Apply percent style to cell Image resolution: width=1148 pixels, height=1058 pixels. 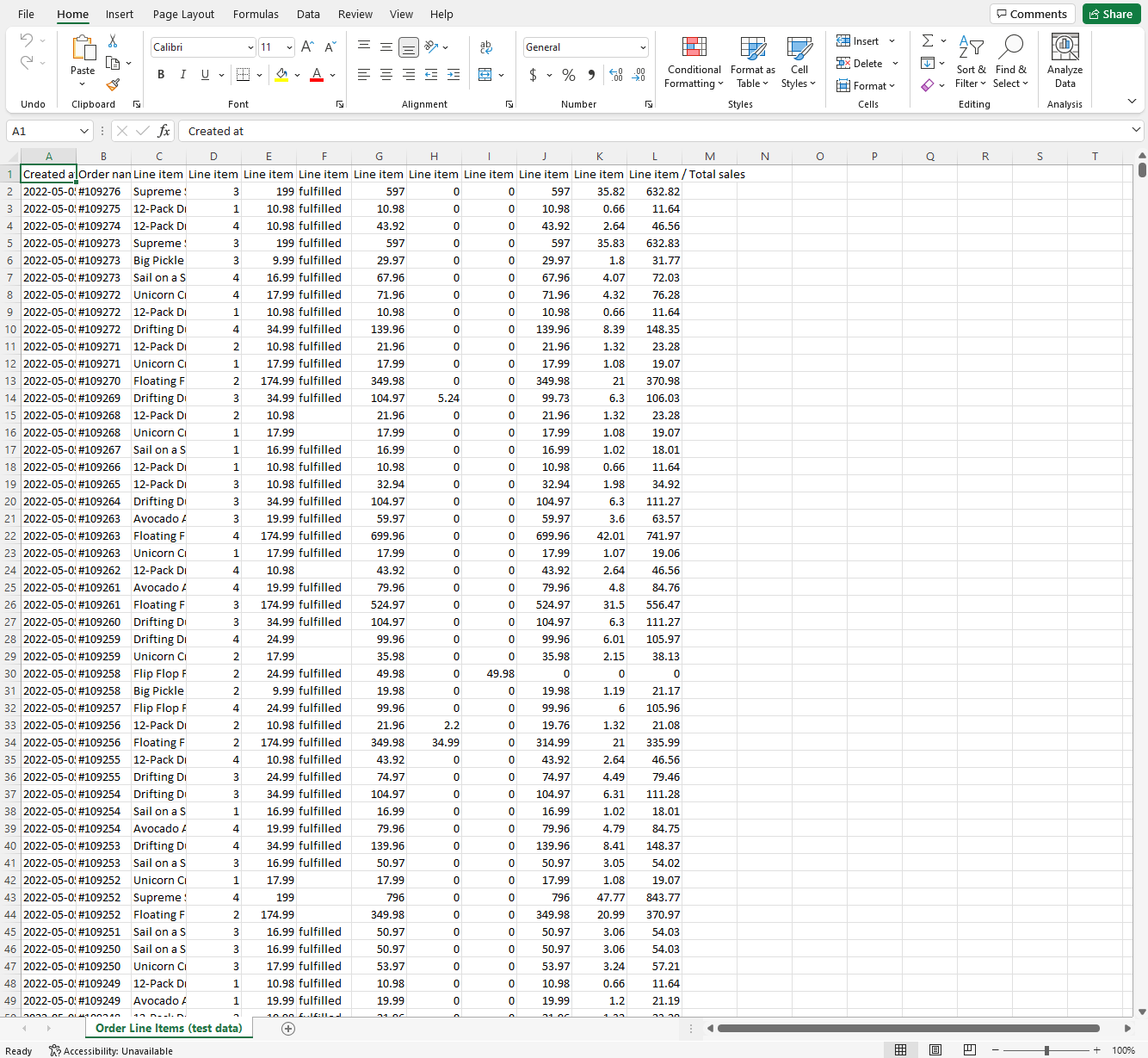pos(568,76)
